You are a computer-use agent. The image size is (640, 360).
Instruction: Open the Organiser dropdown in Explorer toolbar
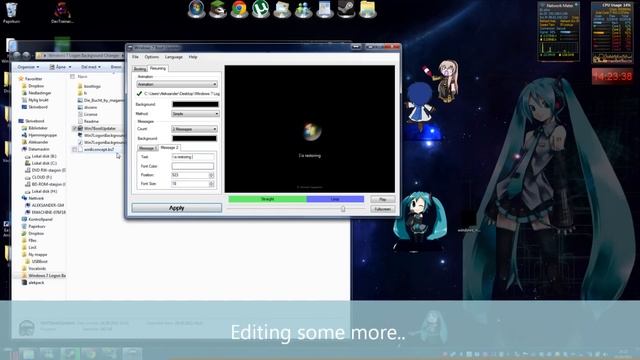(x=28, y=67)
